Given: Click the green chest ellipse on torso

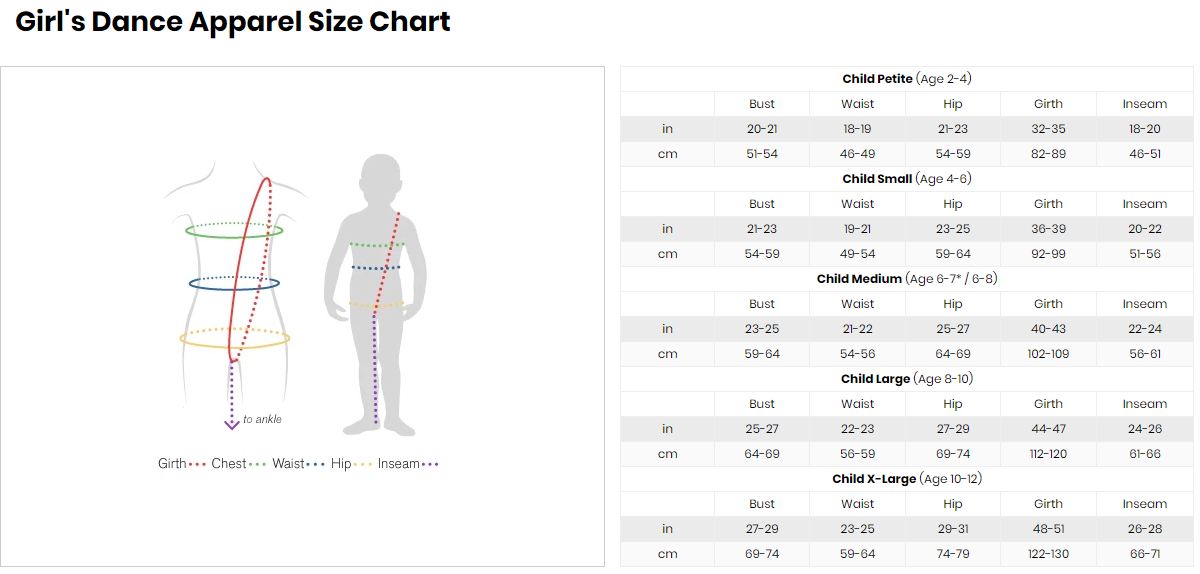Looking at the screenshot, I should click(235, 230).
